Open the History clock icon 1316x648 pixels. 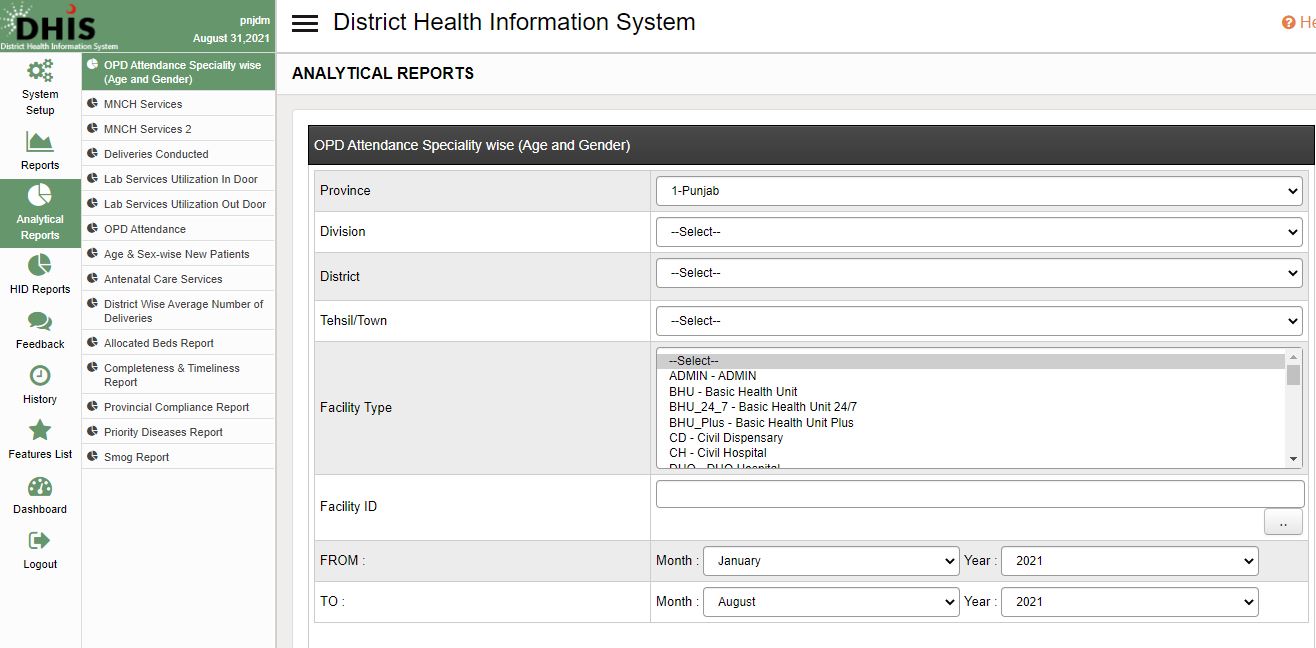[x=40, y=376]
